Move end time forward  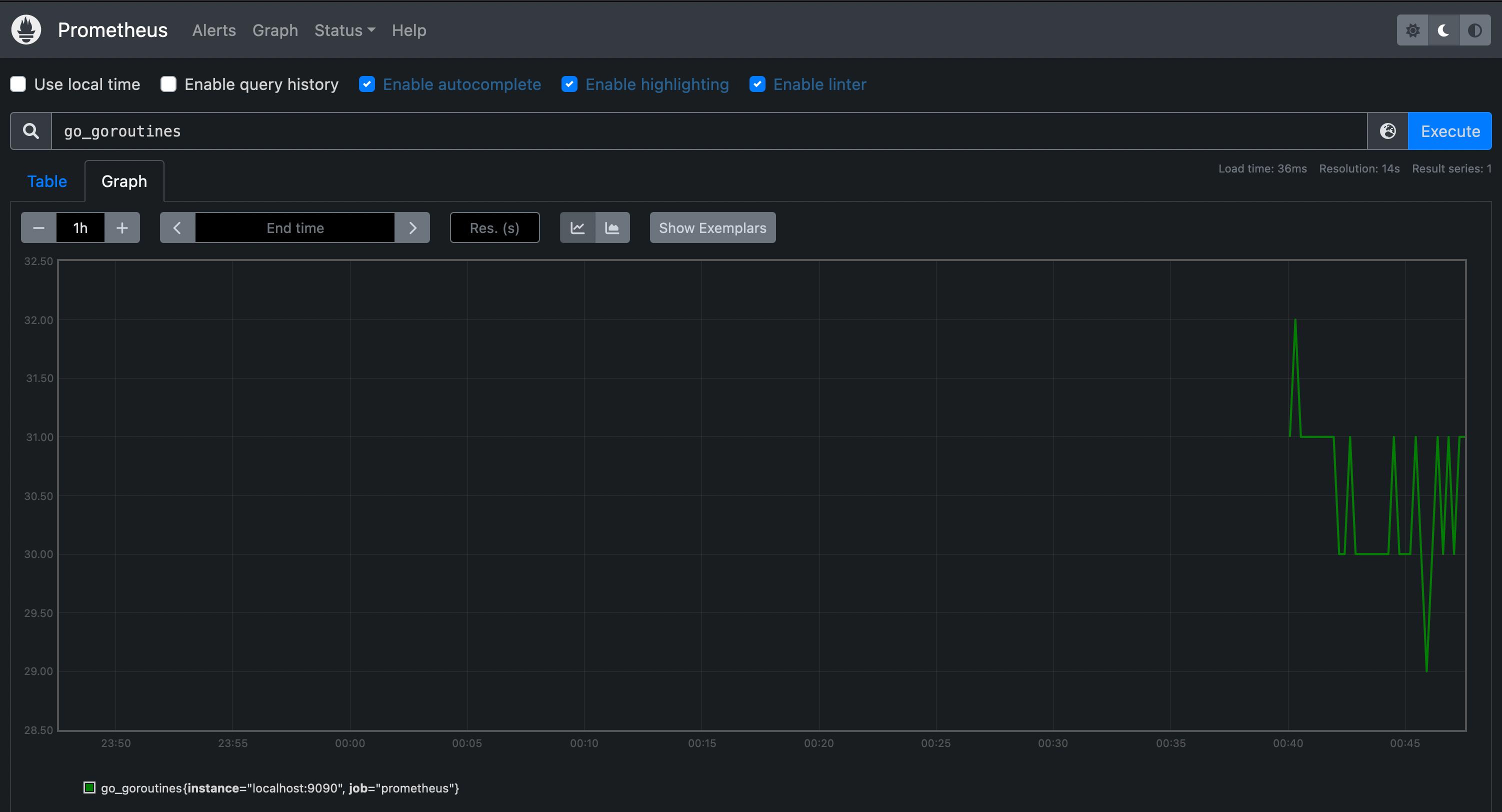412,228
